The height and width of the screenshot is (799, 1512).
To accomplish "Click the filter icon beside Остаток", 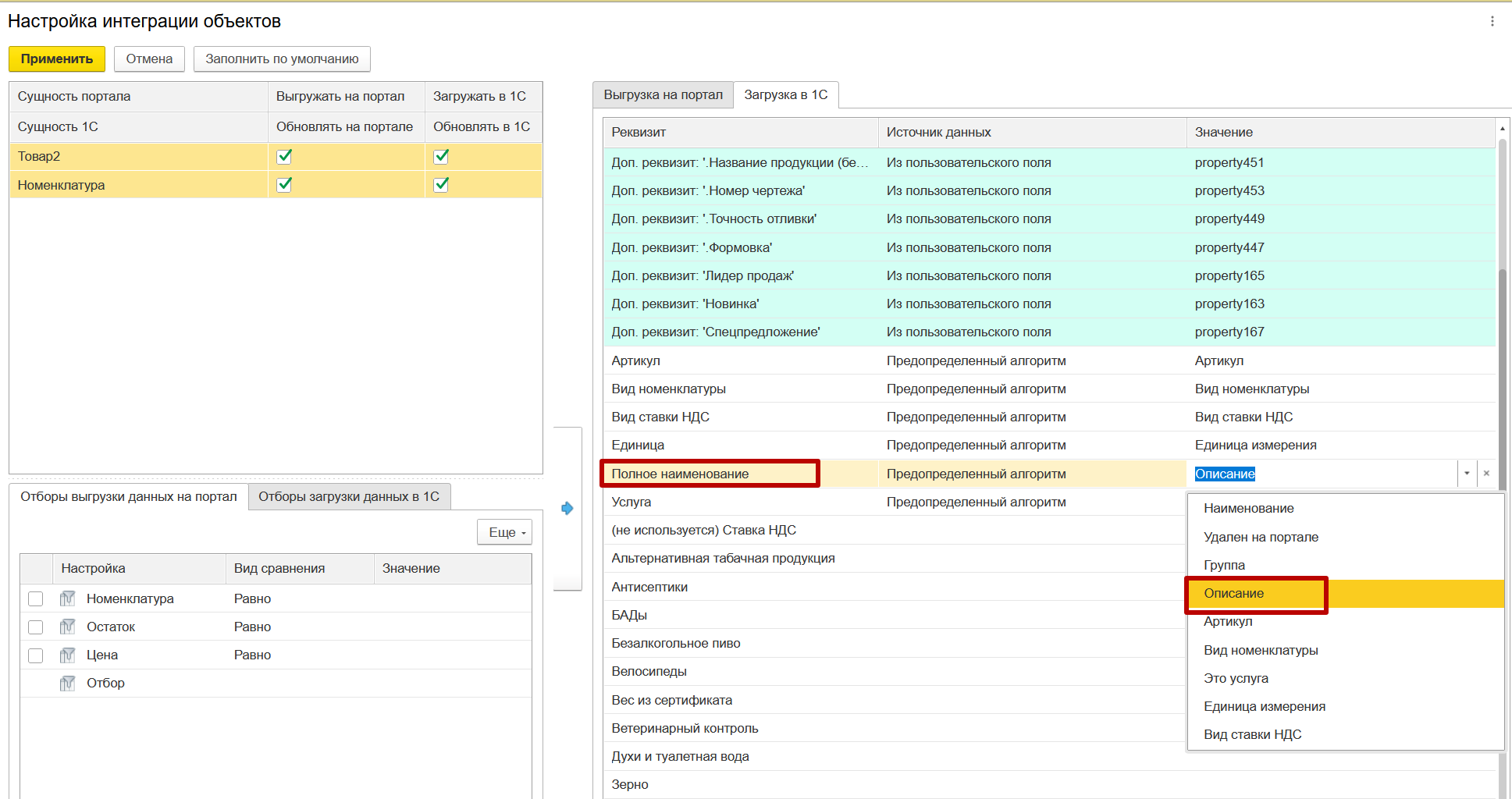I will 68,627.
